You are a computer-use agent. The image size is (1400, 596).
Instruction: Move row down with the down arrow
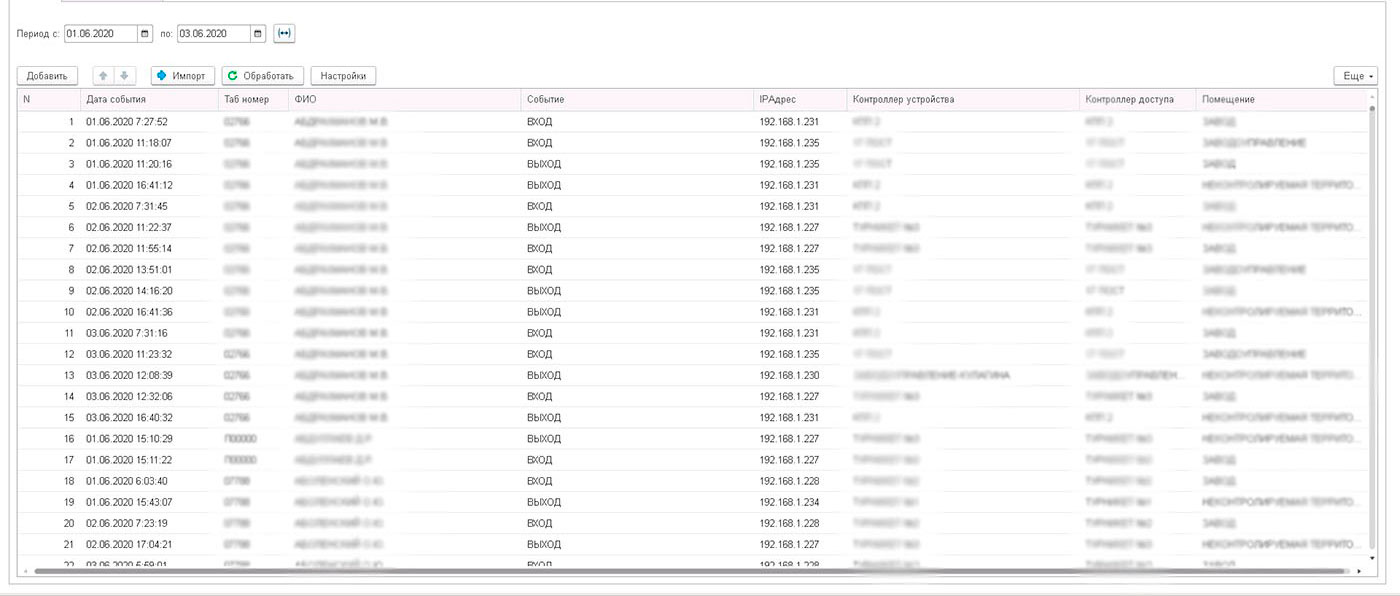click(x=124, y=76)
